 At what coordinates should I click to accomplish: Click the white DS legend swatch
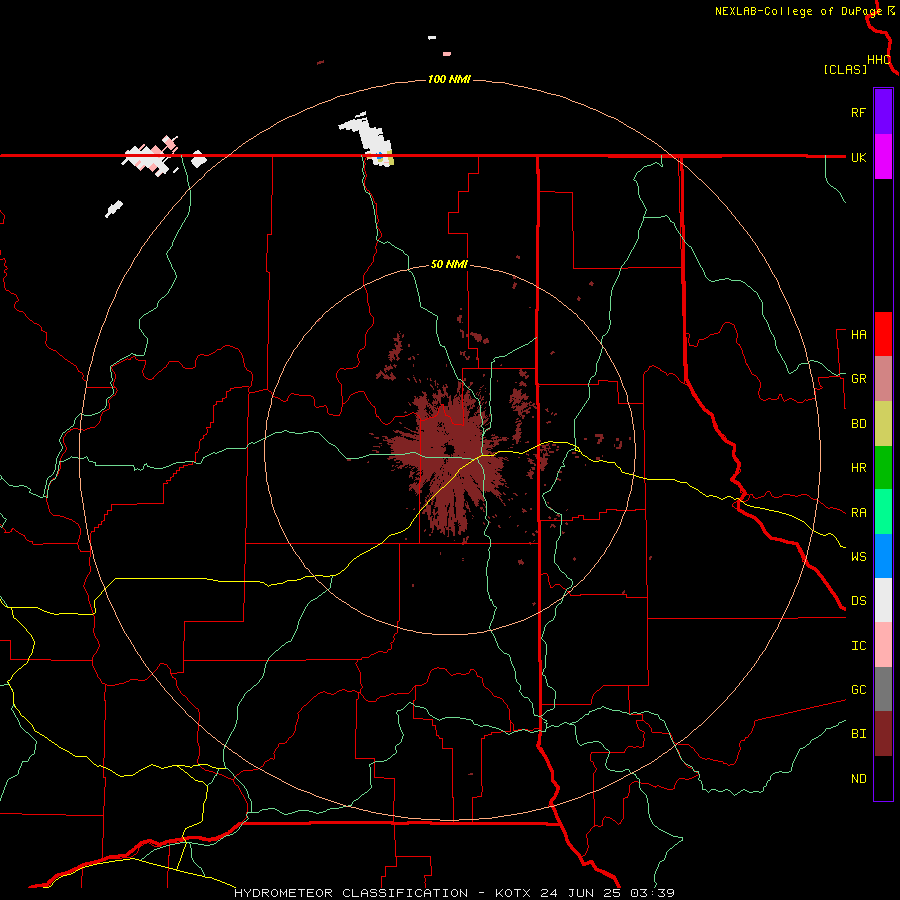[883, 600]
